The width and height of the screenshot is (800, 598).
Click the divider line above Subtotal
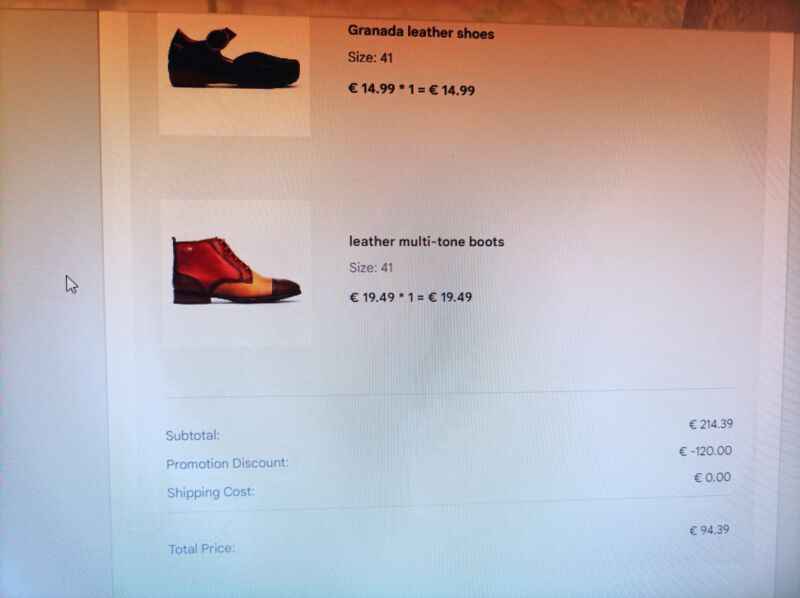coord(449,392)
